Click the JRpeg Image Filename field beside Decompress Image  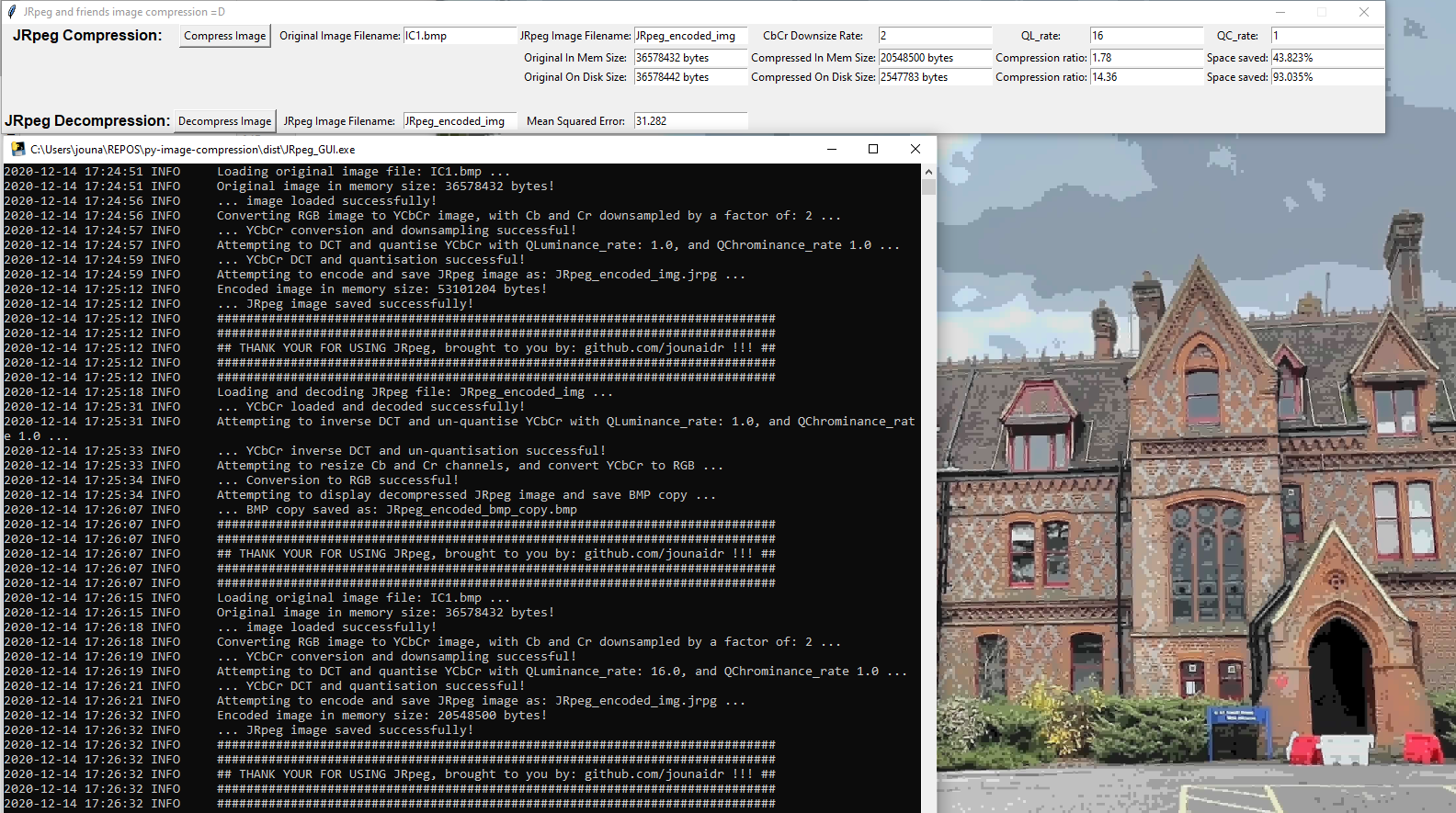coord(459,121)
